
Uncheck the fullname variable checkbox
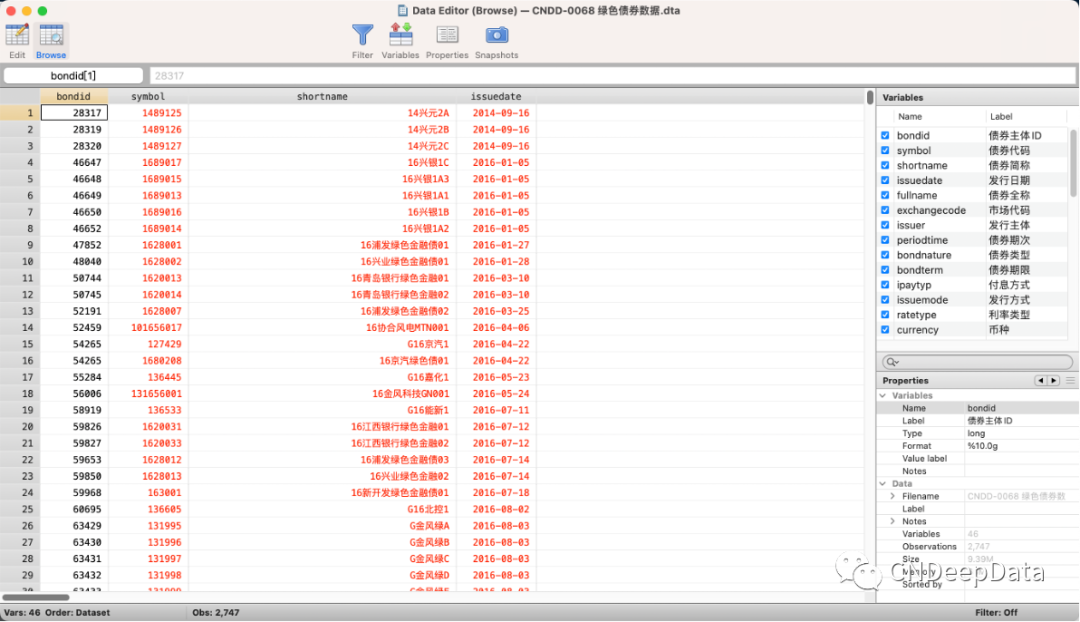[885, 195]
